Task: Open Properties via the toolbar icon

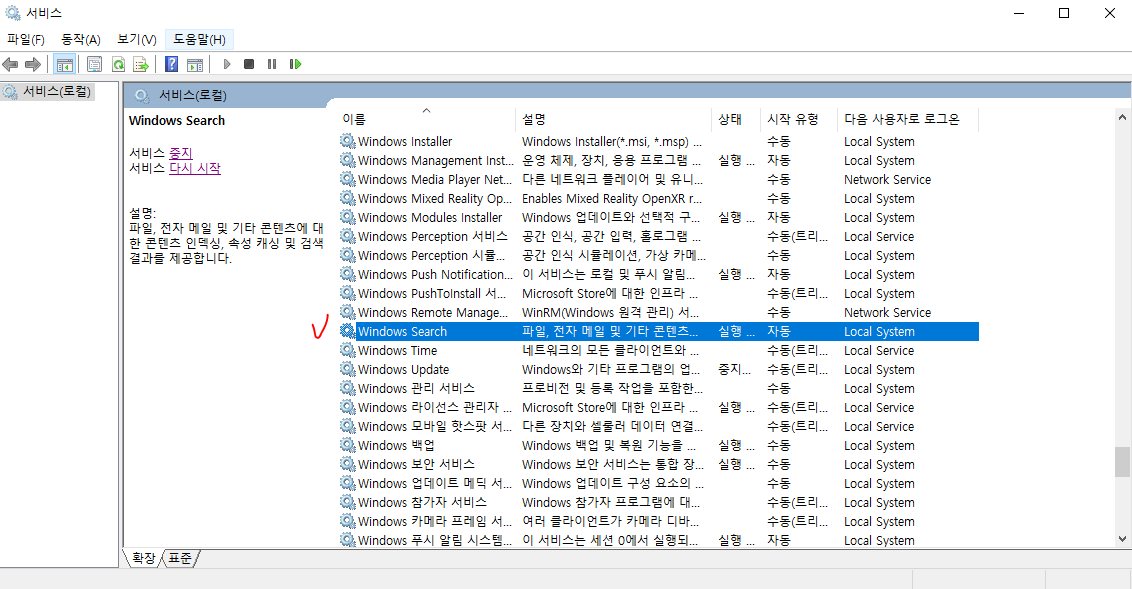Action: [94, 64]
